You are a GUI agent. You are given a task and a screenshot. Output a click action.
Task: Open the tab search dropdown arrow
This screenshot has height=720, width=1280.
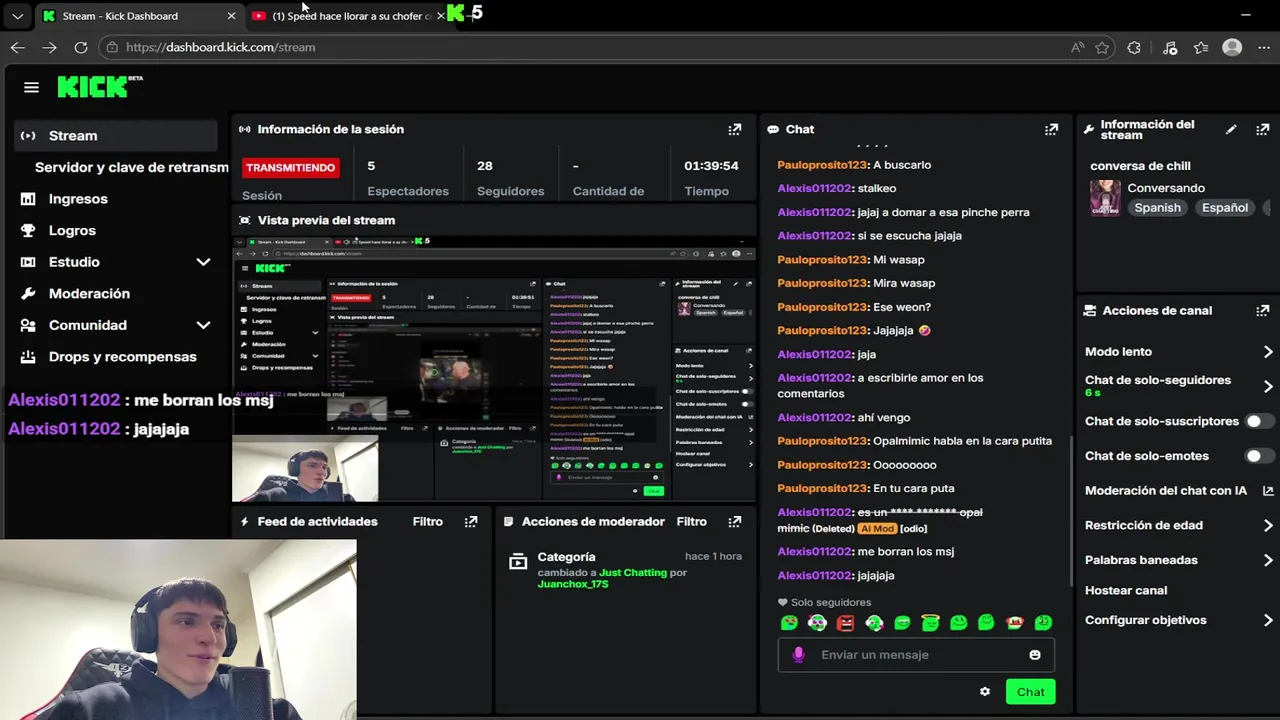(17, 16)
